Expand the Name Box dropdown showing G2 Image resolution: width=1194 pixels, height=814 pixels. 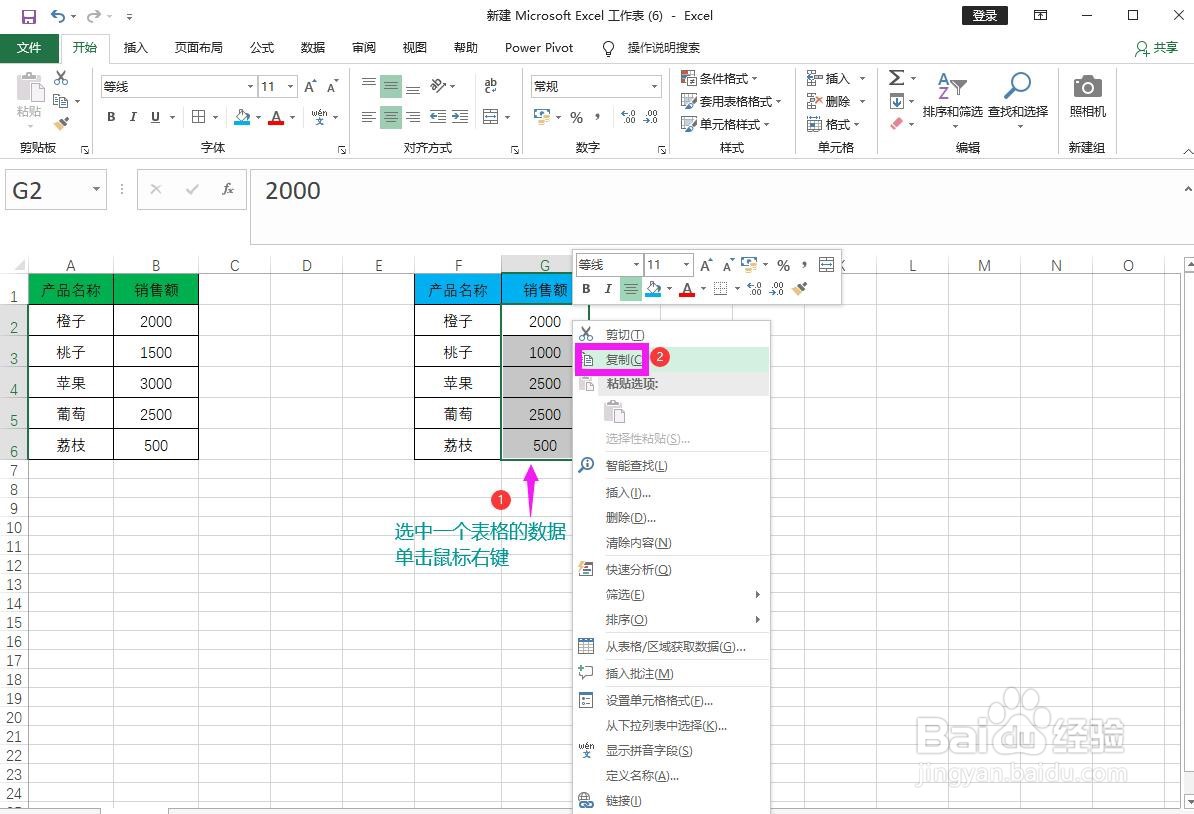(94, 189)
